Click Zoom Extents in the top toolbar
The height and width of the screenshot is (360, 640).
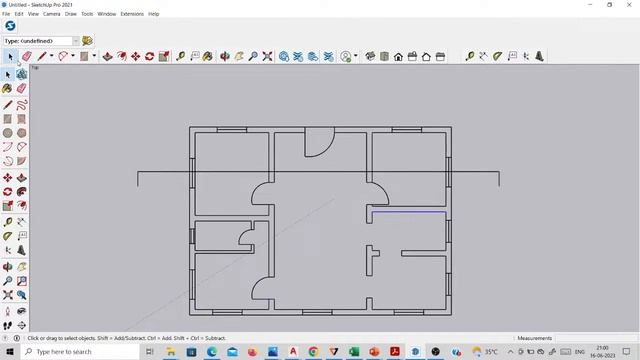click(x=267, y=56)
